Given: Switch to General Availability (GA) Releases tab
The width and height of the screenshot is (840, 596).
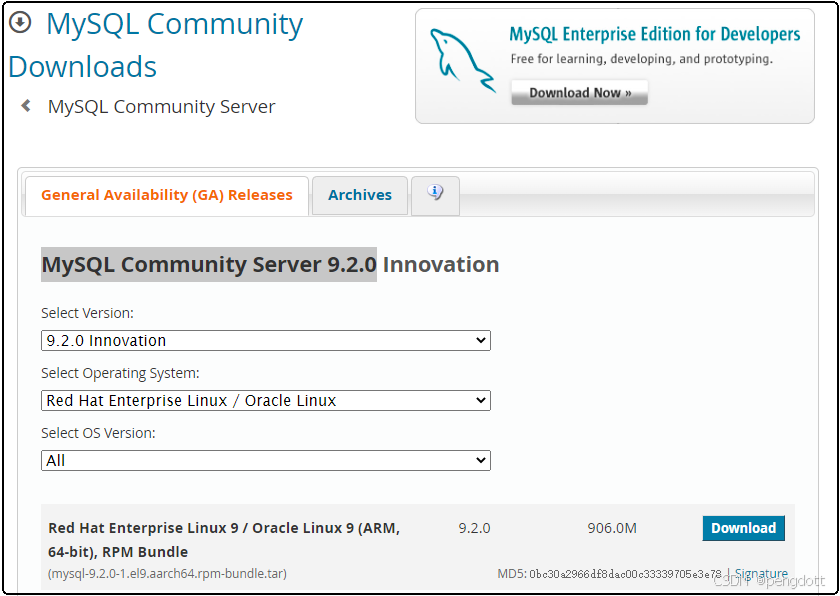Looking at the screenshot, I should (167, 195).
